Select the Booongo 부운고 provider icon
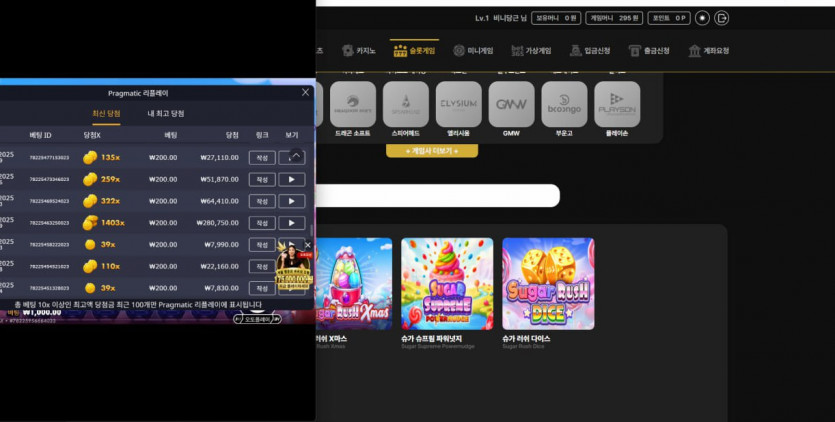This screenshot has width=835, height=422. [564, 104]
